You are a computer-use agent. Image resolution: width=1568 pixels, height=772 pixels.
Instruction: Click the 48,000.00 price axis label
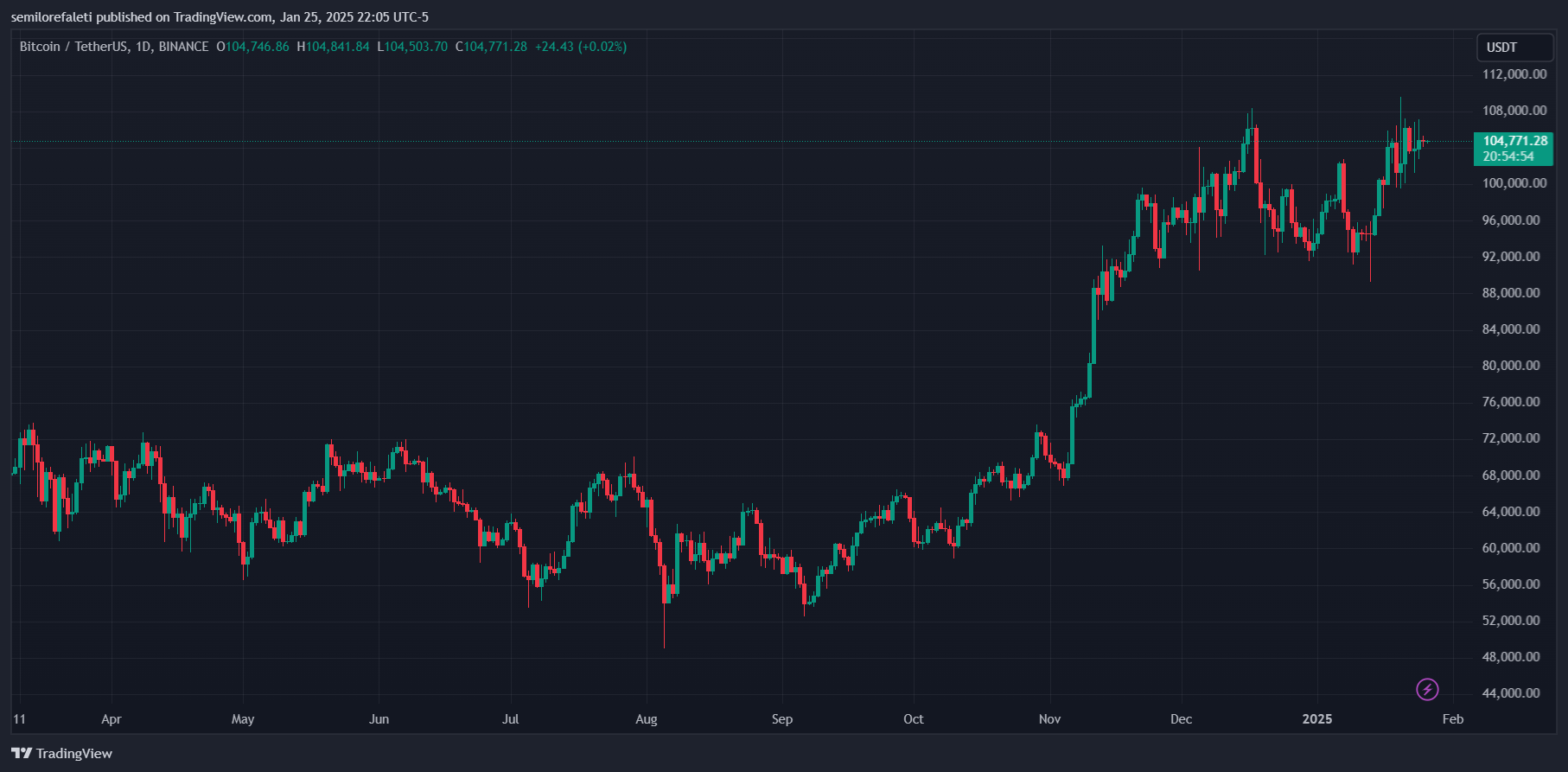click(x=1511, y=657)
